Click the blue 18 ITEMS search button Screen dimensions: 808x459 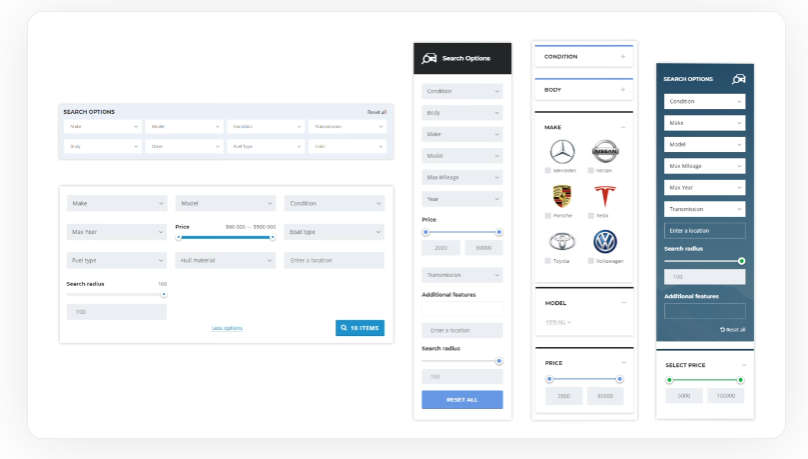pyautogui.click(x=360, y=328)
